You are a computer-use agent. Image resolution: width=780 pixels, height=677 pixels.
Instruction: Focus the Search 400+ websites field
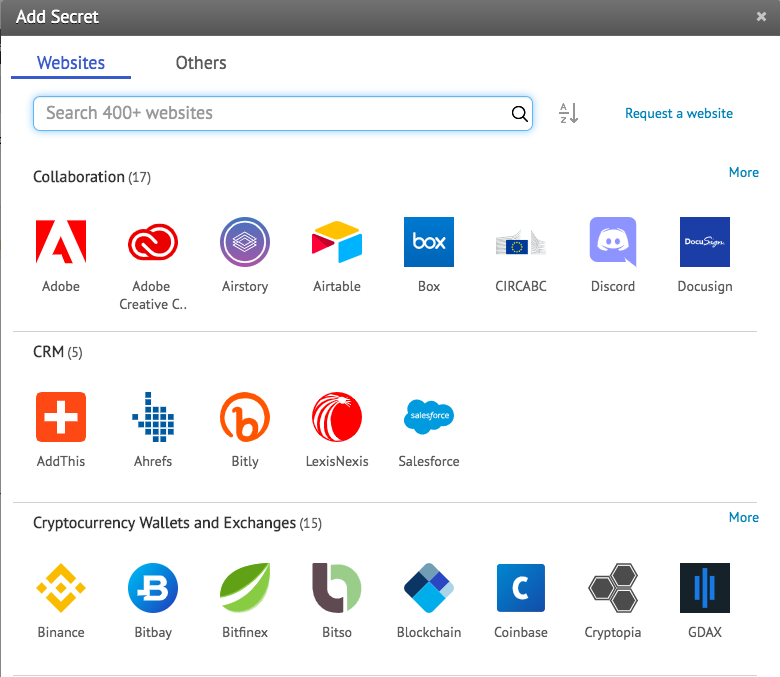click(x=283, y=113)
